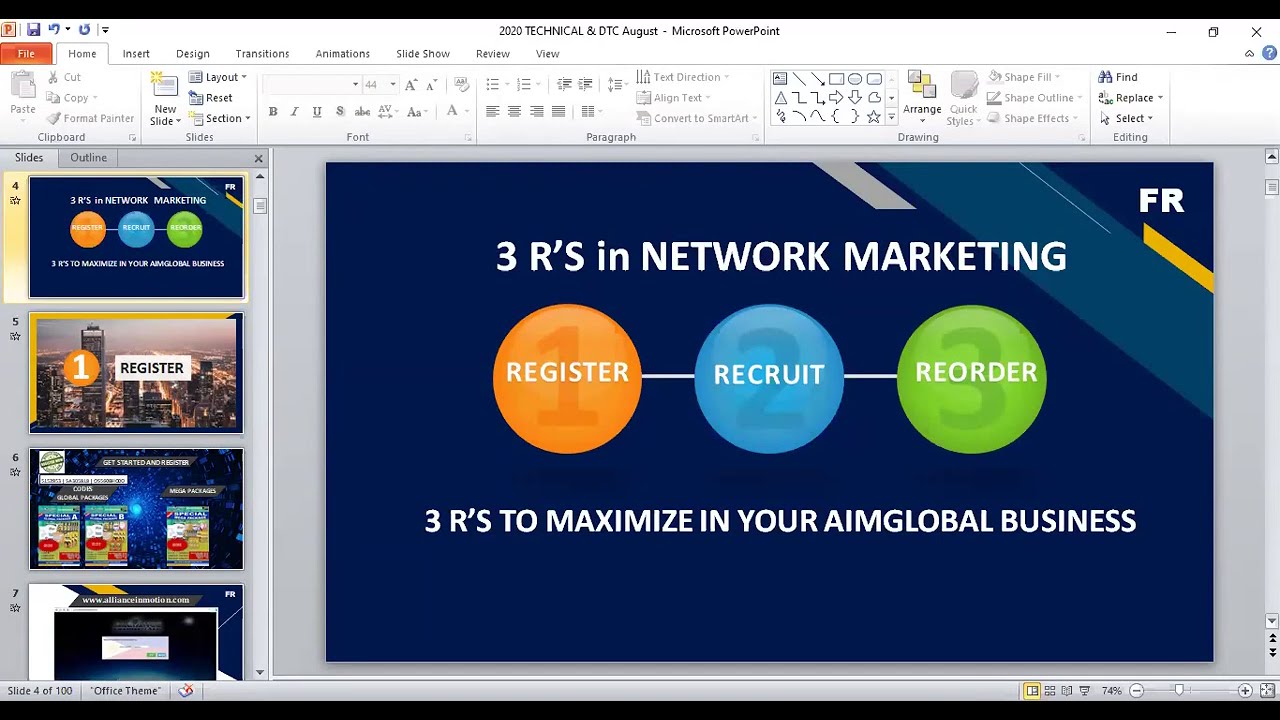The height and width of the screenshot is (720, 1280).
Task: Align text to the right
Action: pos(537,112)
